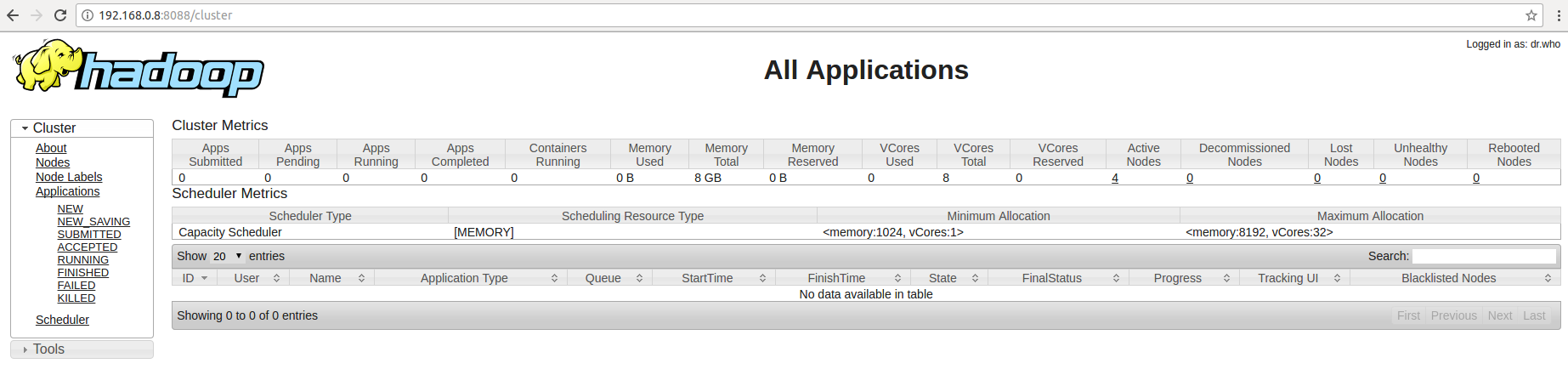Sort table by ID column arrow
Viewport: 1568px width, 369px height.
coord(204,278)
